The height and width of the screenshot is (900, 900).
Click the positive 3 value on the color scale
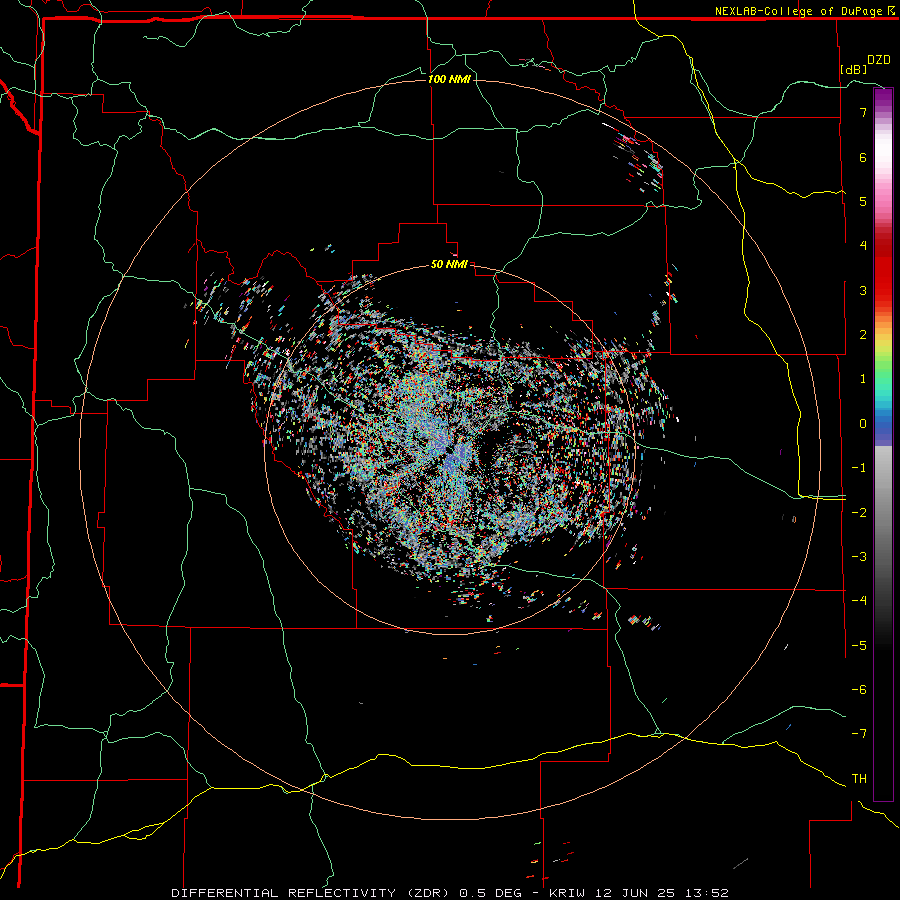(863, 290)
